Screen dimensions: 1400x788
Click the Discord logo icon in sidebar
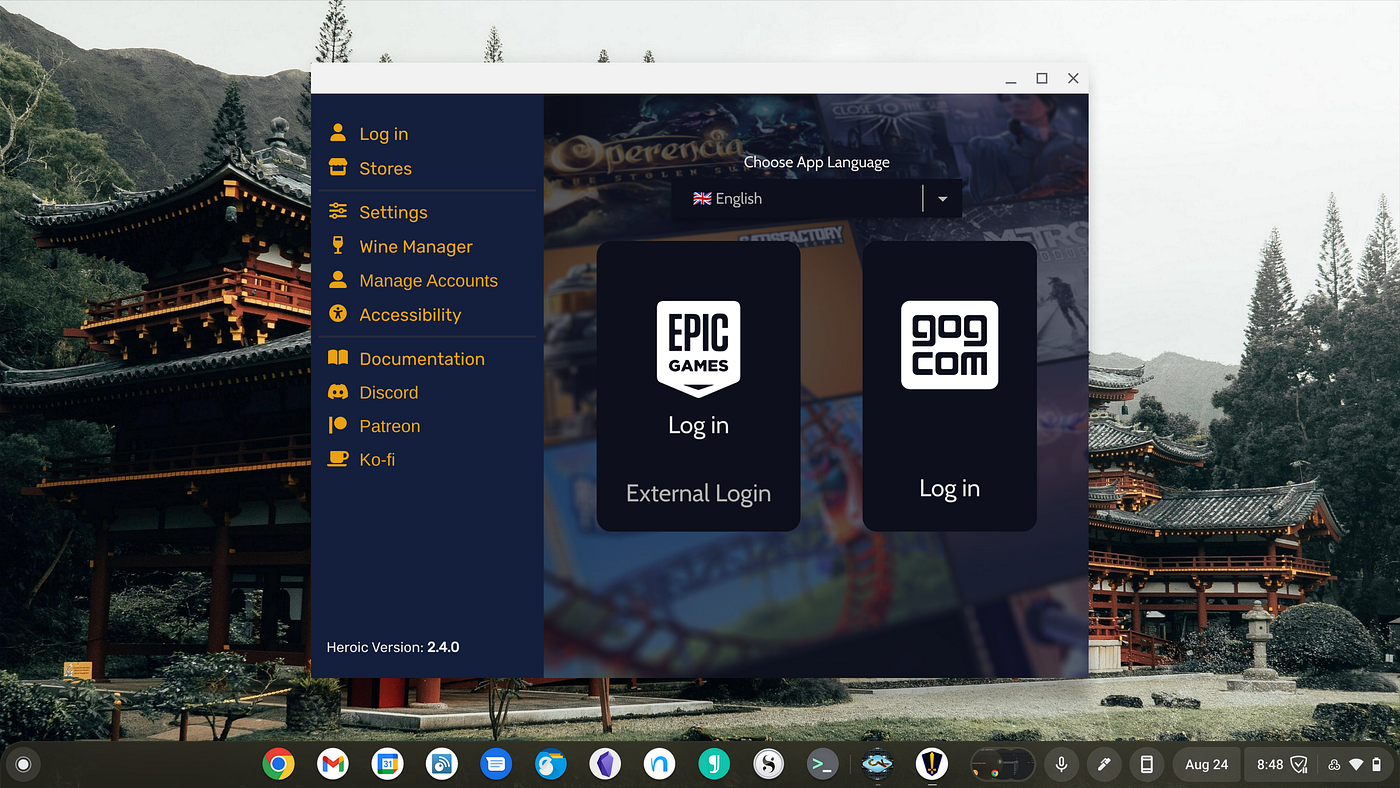coord(338,392)
